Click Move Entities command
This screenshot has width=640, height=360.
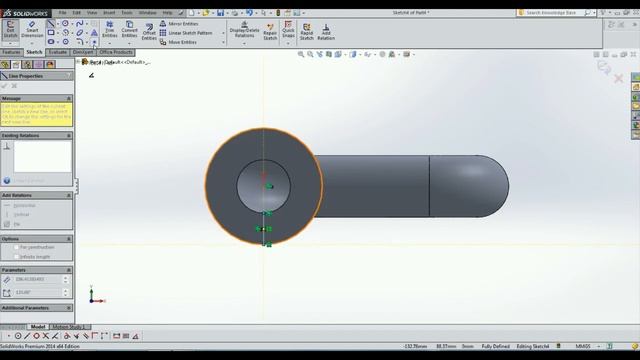pos(178,42)
